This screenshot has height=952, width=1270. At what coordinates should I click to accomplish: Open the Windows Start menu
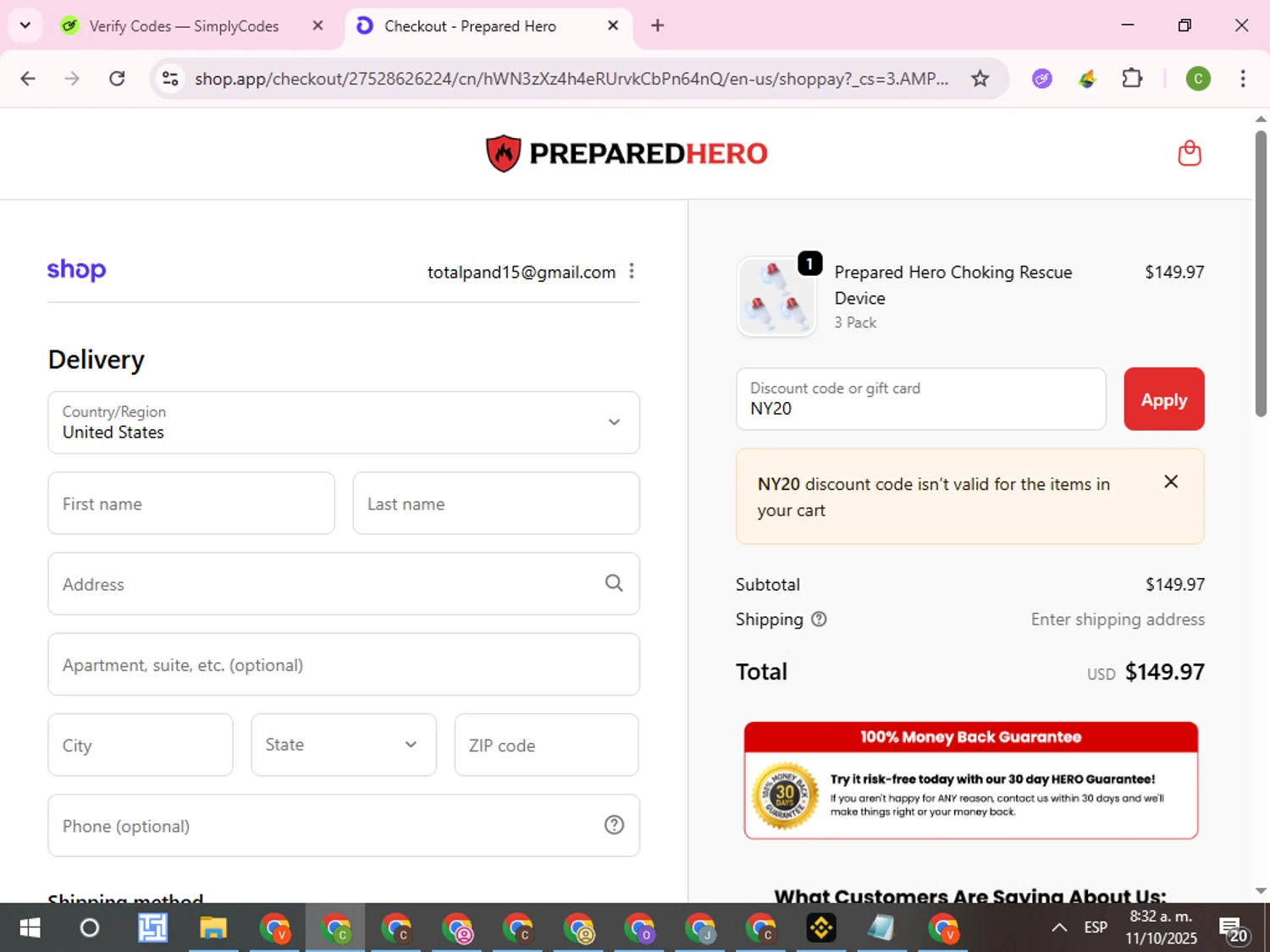point(30,928)
